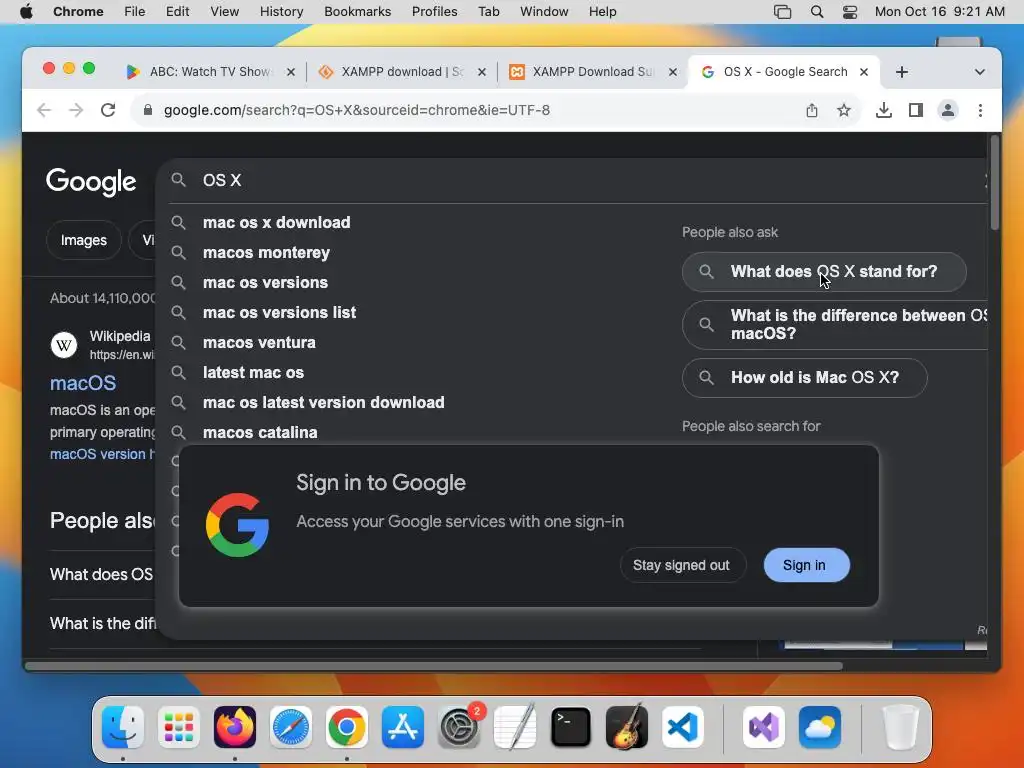Close the OS X - Google Search tab
The width and height of the screenshot is (1024, 768).
pos(864,72)
